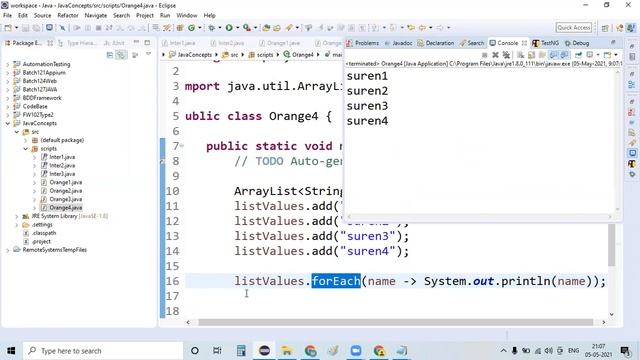The height and width of the screenshot is (360, 640).
Task: Open the Refactor menu
Action: (68, 15)
